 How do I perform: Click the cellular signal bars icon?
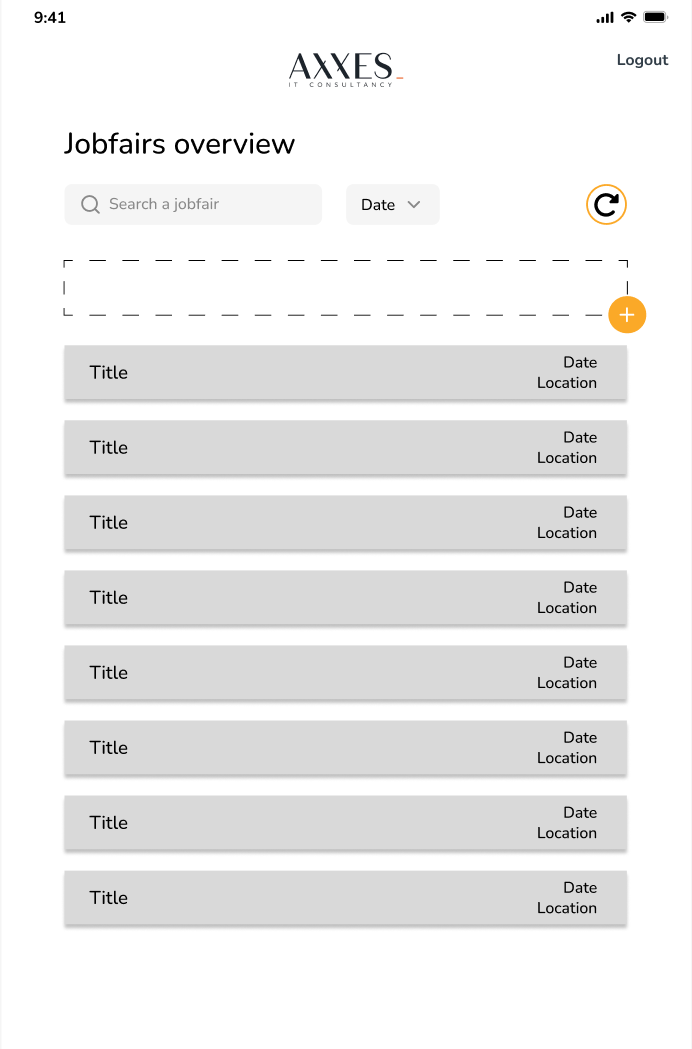[604, 16]
